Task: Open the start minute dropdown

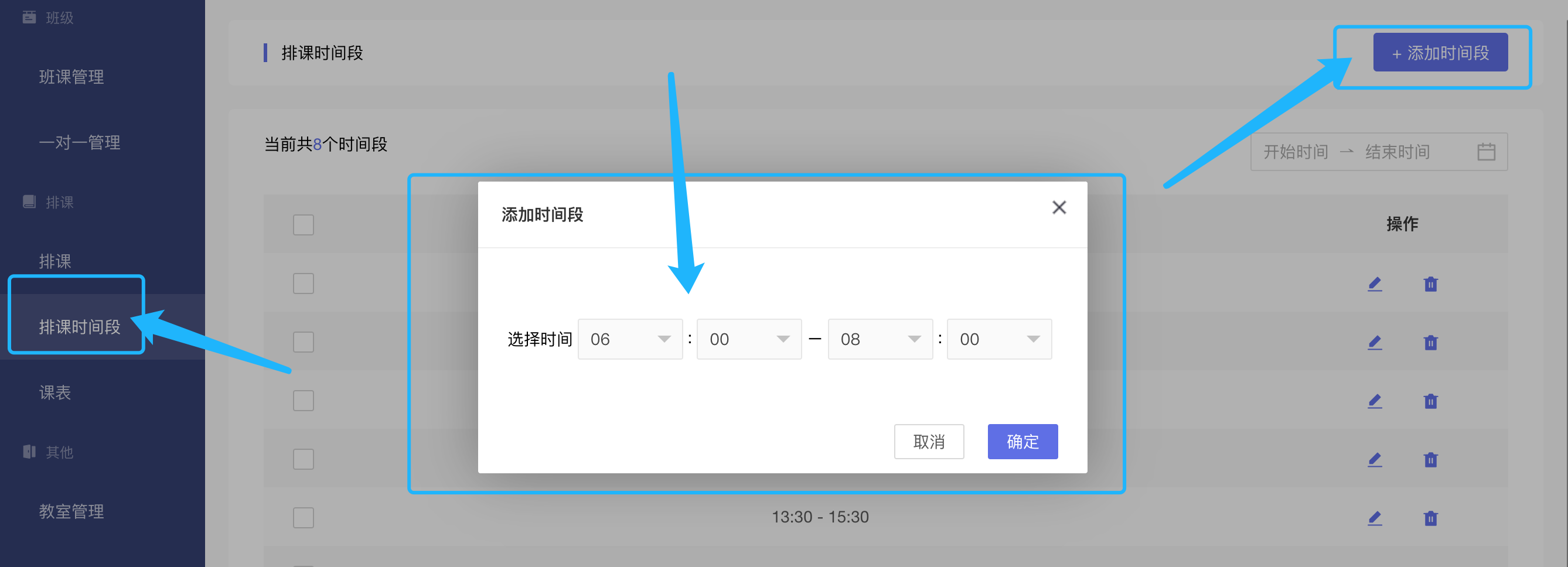Action: tap(749, 339)
